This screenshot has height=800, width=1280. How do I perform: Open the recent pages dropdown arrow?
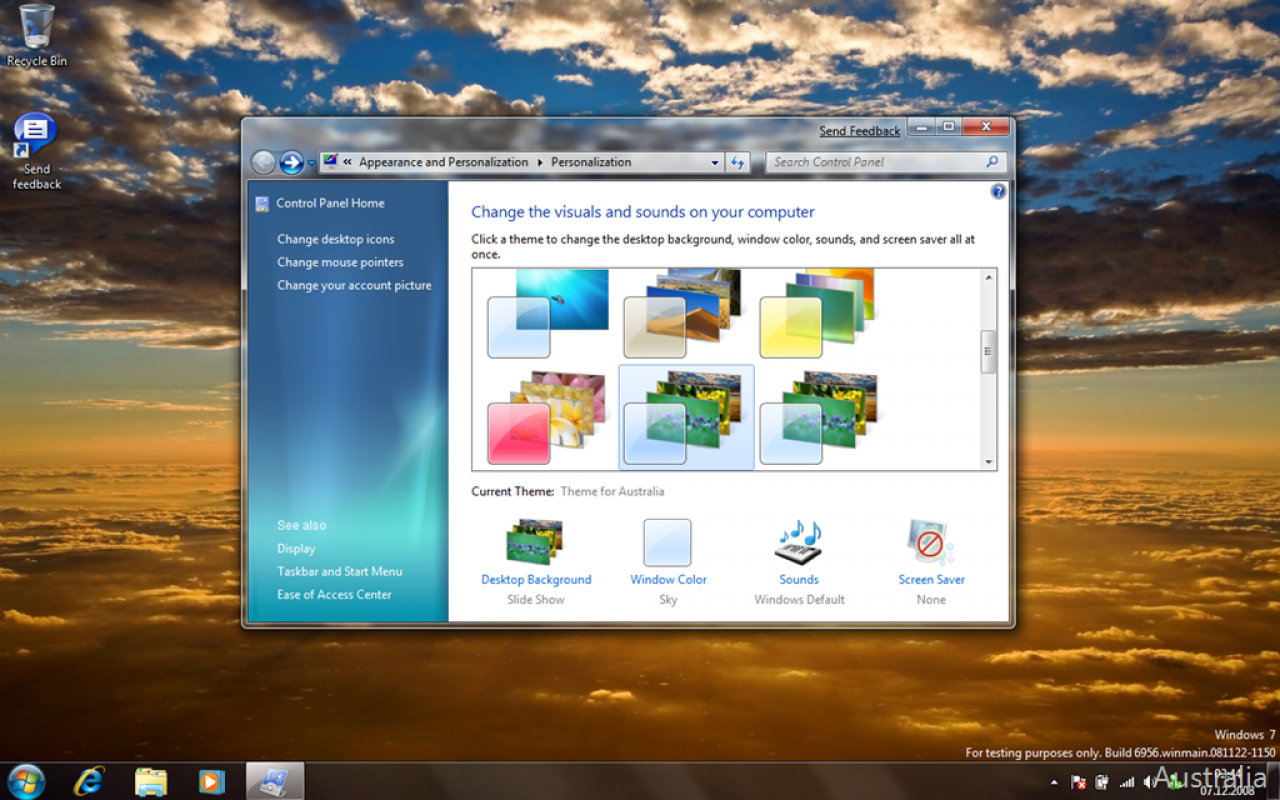click(312, 163)
